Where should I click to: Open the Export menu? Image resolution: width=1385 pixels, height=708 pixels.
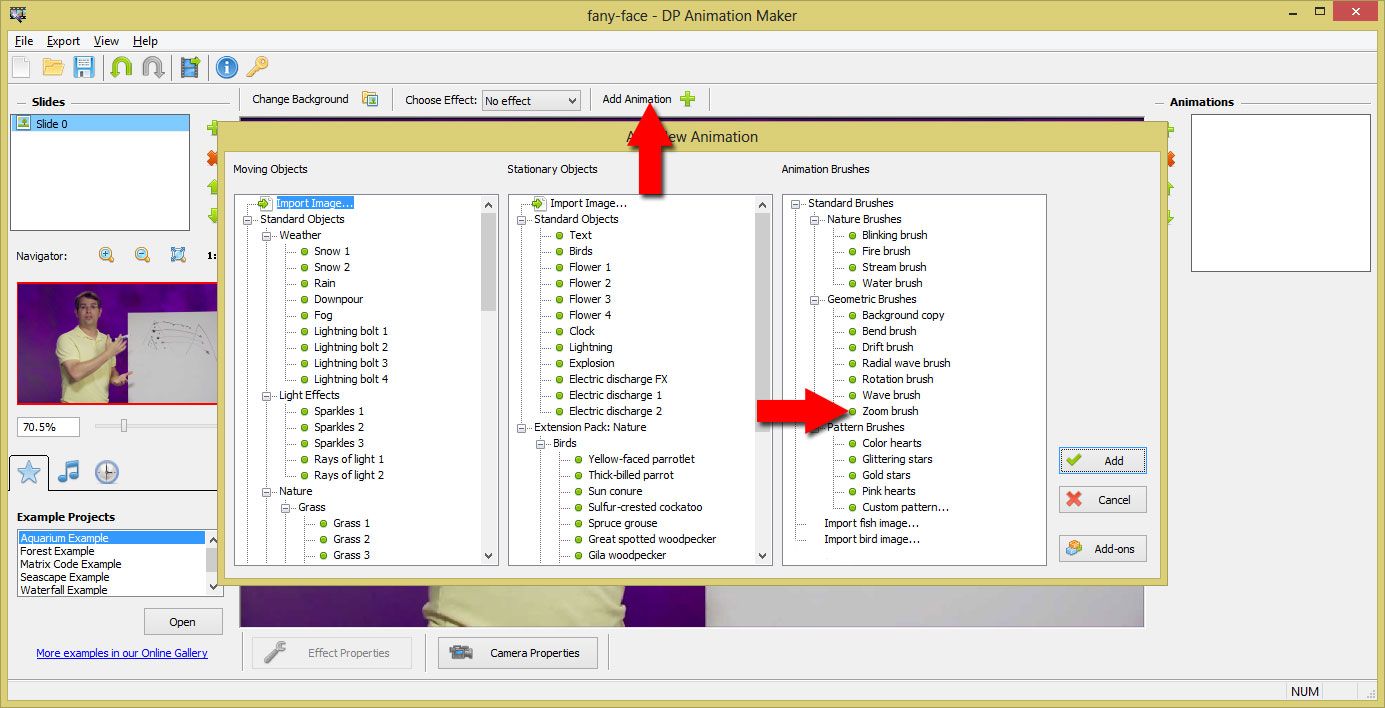click(63, 41)
